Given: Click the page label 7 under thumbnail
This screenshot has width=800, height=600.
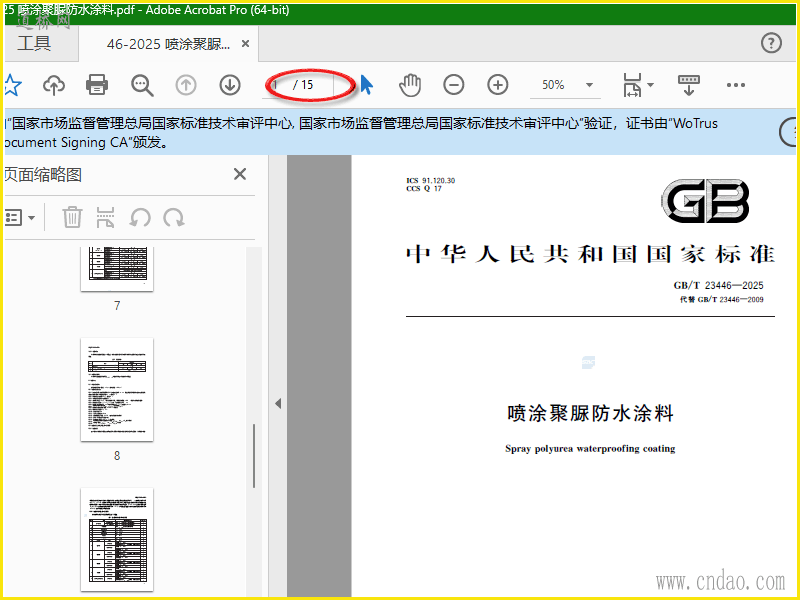Looking at the screenshot, I should (x=117, y=306).
